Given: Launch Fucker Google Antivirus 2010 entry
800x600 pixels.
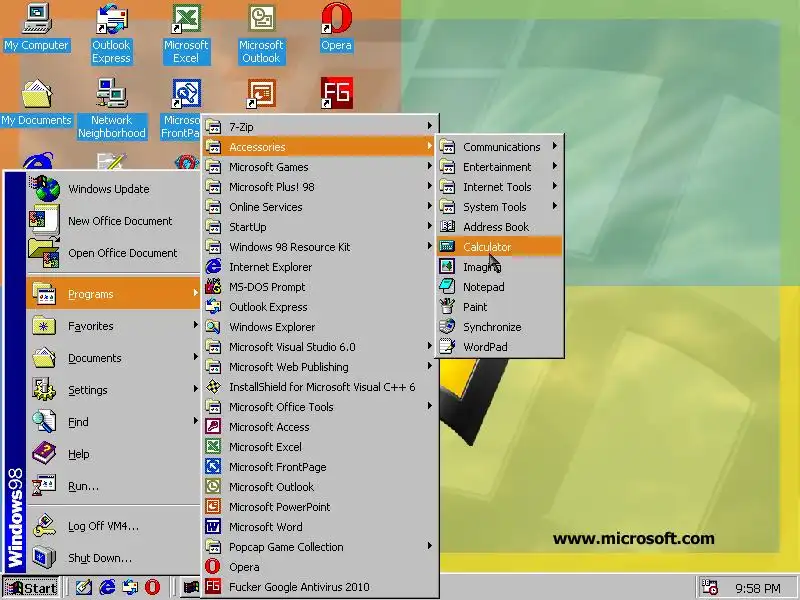Looking at the screenshot, I should tap(320, 586).
